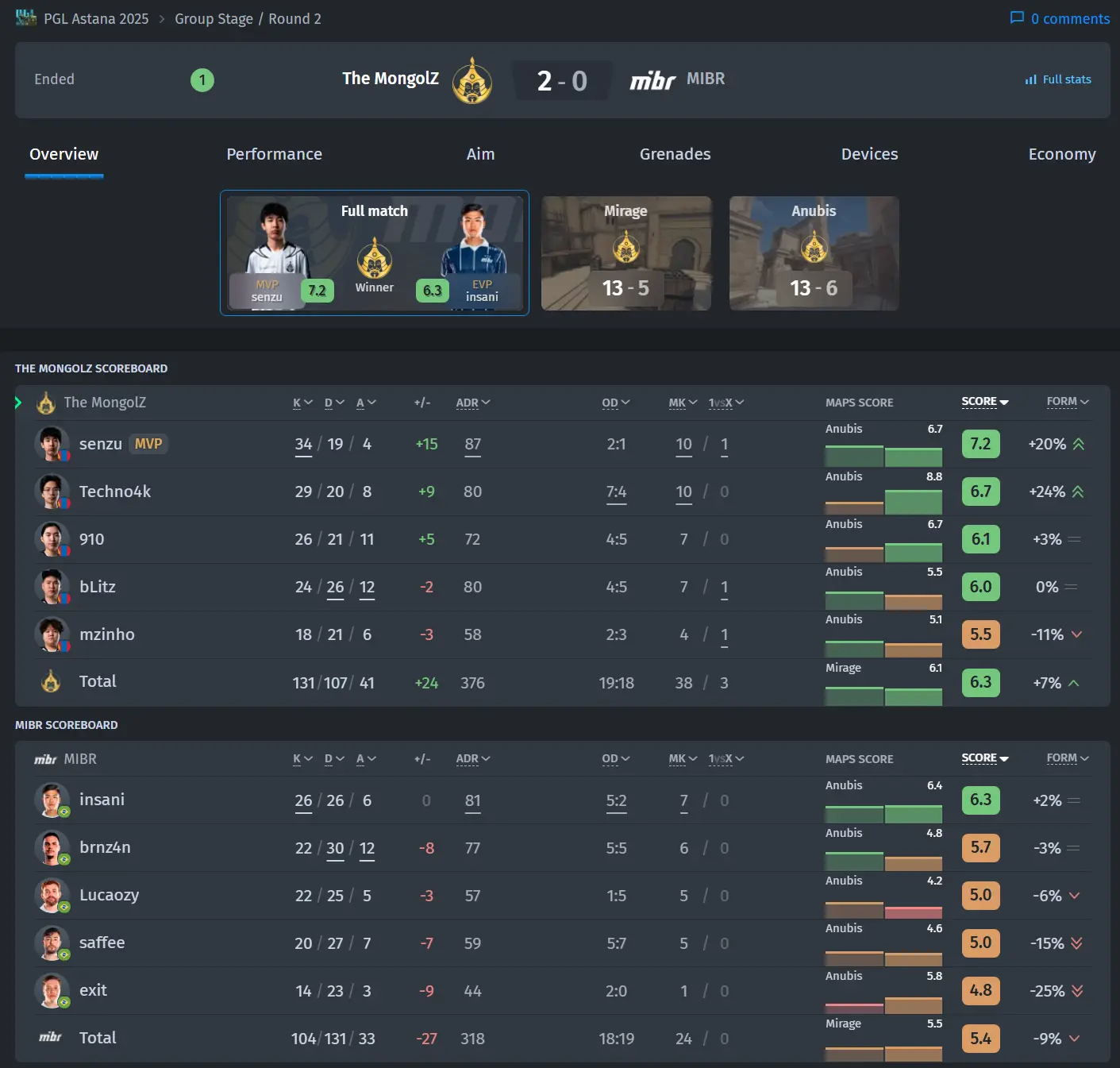This screenshot has height=1068, width=1120.
Task: Open Lucaozy's player avatar
Action: pos(52,896)
